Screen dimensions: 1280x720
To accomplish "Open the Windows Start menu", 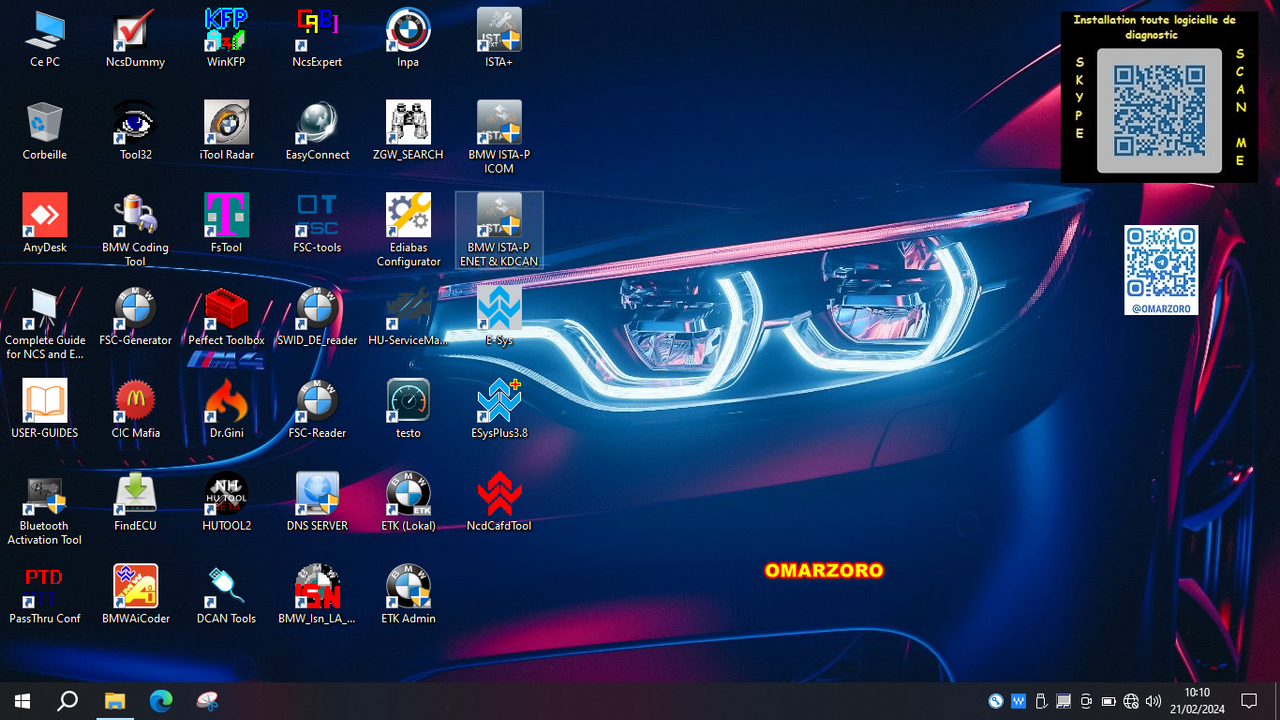I will click(22, 701).
